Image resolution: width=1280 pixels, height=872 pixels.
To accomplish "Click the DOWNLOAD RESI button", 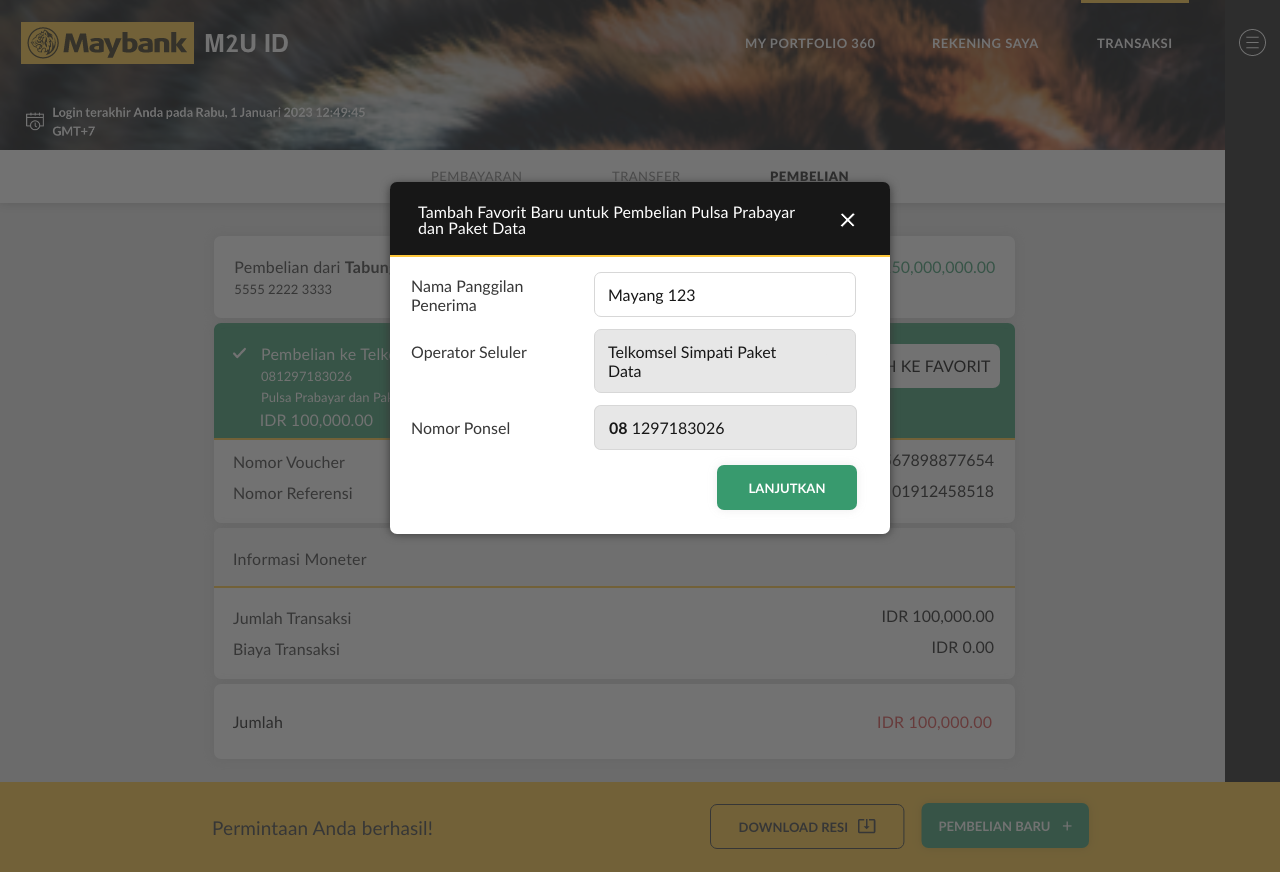I will tap(806, 826).
